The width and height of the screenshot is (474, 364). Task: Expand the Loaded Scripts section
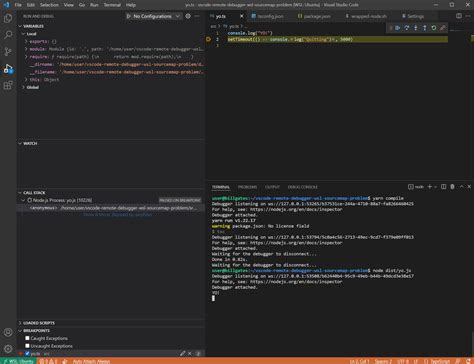click(x=20, y=323)
